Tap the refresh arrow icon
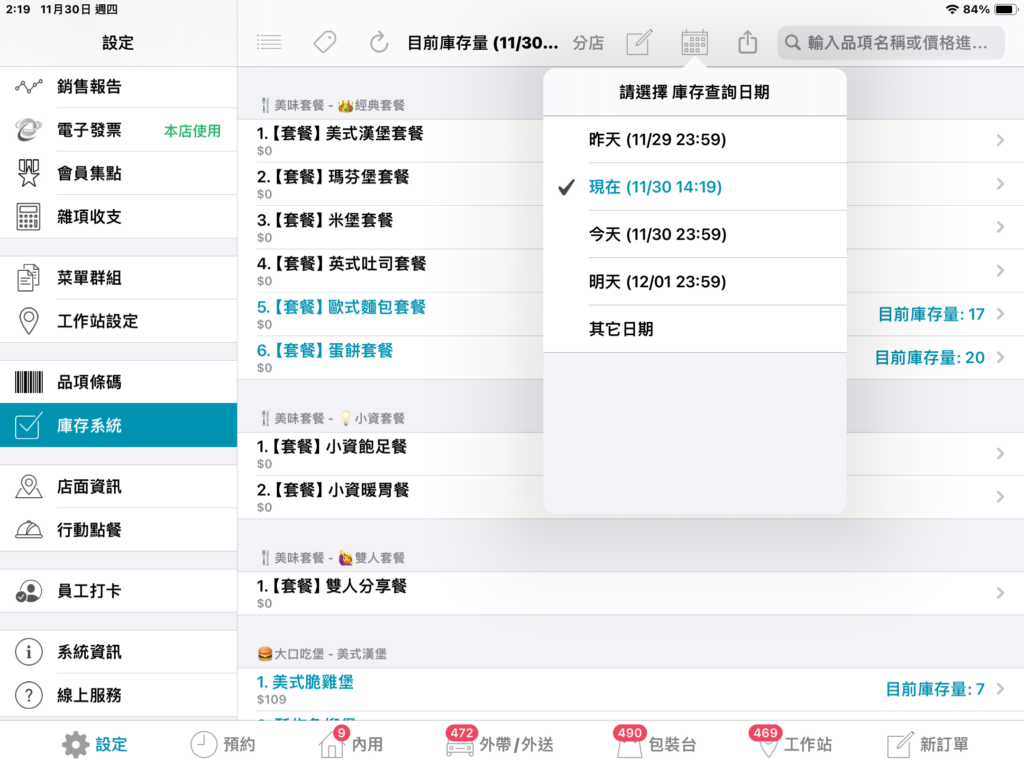 pos(379,43)
